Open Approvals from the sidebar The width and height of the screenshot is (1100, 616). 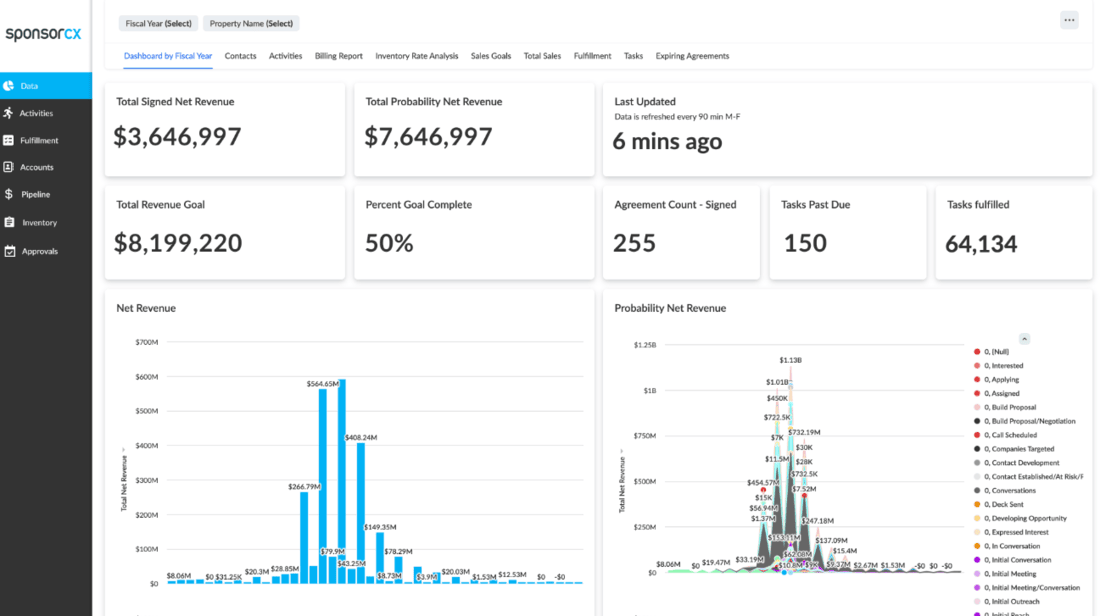click(46, 251)
